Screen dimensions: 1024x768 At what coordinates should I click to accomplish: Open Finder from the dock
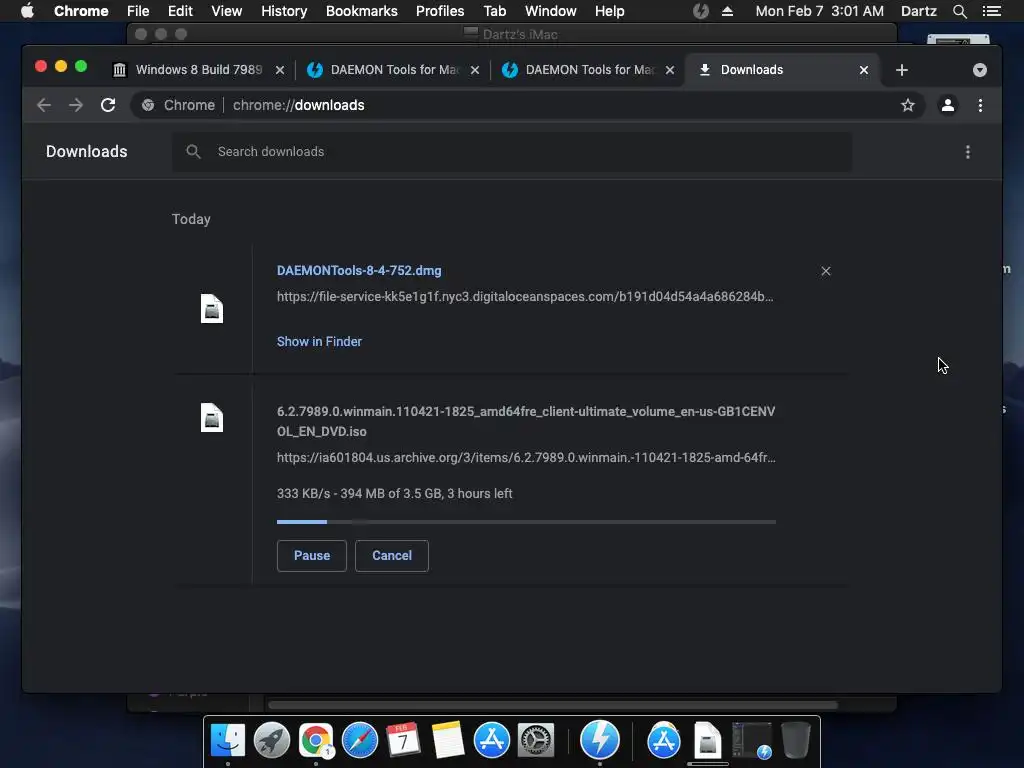[x=227, y=740]
